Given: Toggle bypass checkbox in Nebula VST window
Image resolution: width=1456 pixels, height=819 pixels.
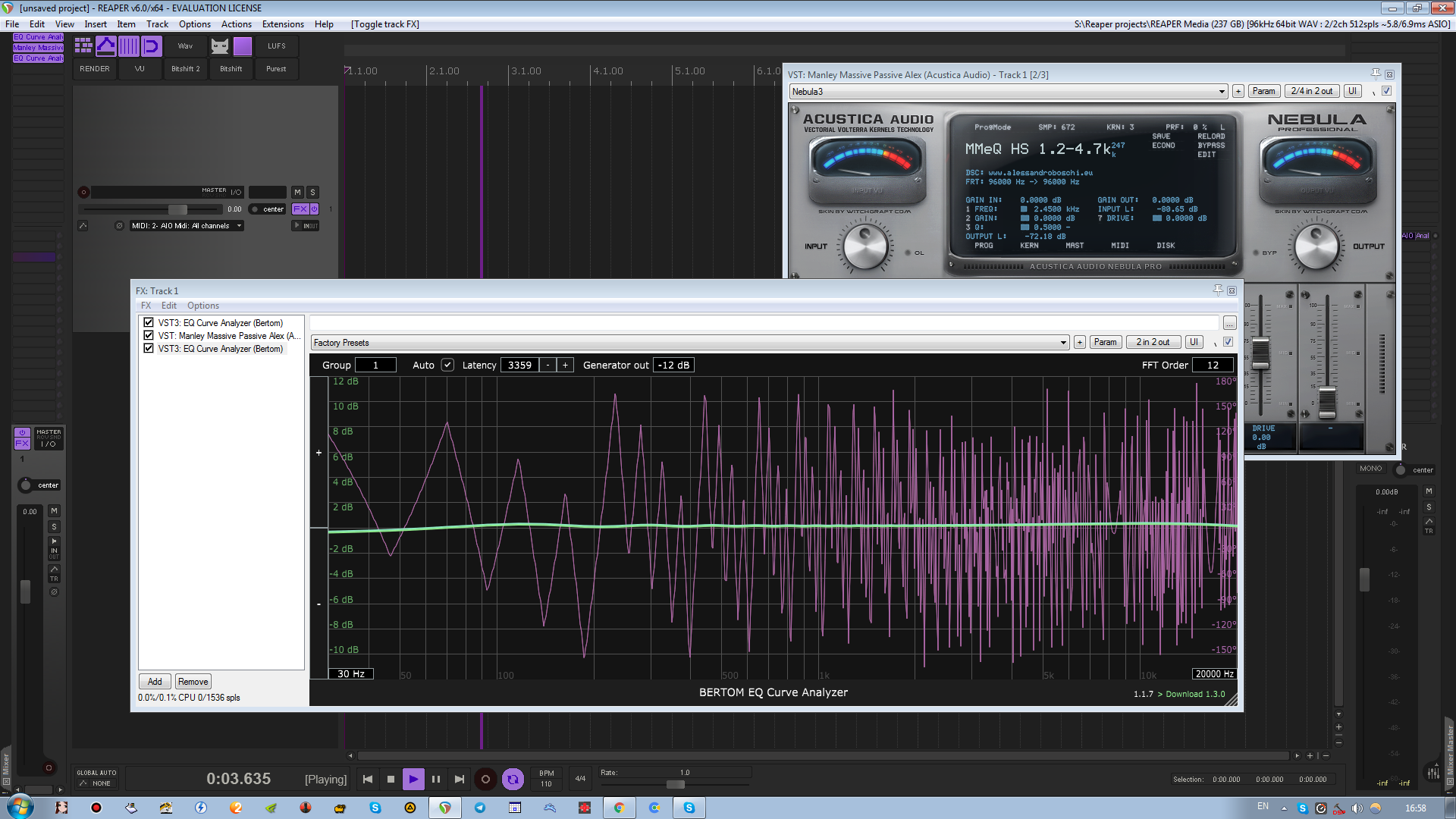Looking at the screenshot, I should (1386, 91).
